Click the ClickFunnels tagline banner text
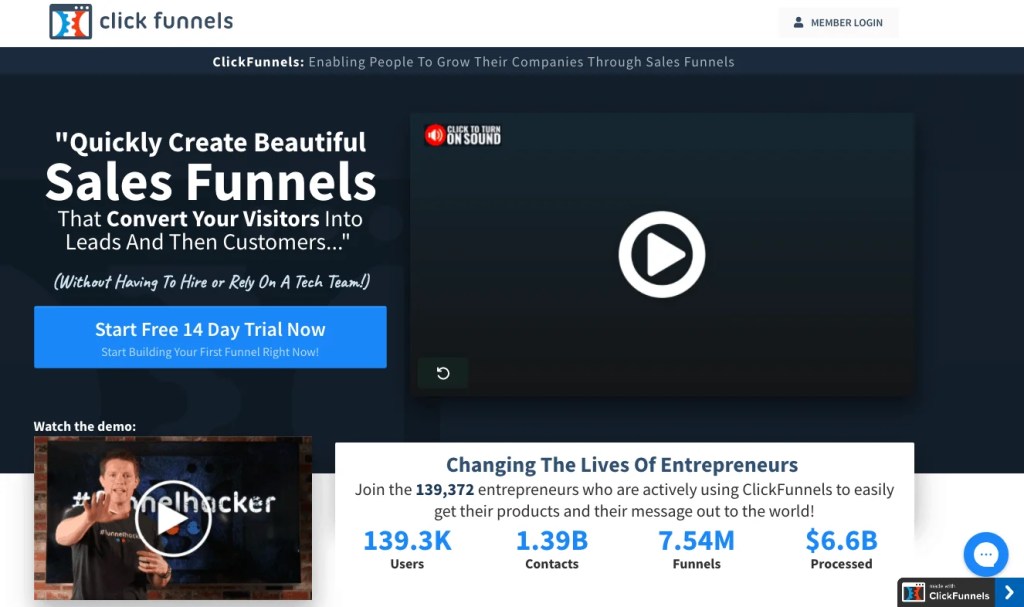The width and height of the screenshot is (1024, 607). click(x=473, y=62)
